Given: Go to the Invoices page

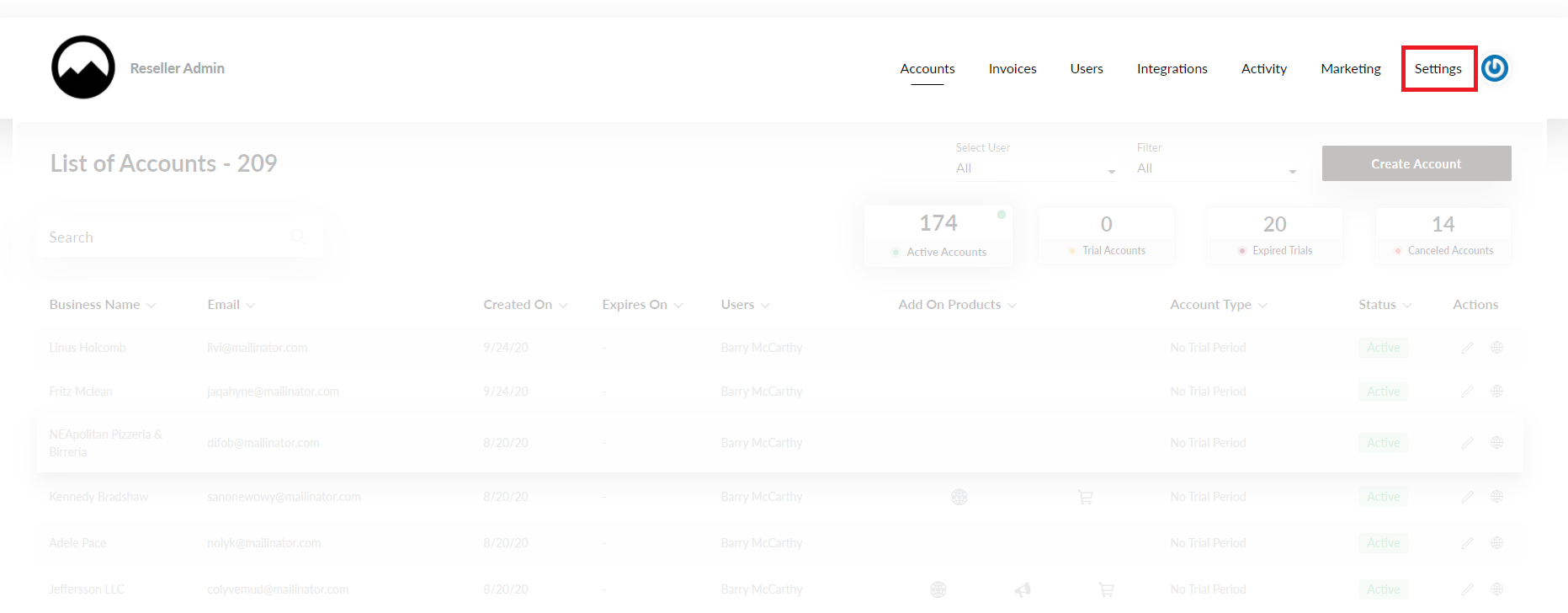Looking at the screenshot, I should click(x=1013, y=69).
